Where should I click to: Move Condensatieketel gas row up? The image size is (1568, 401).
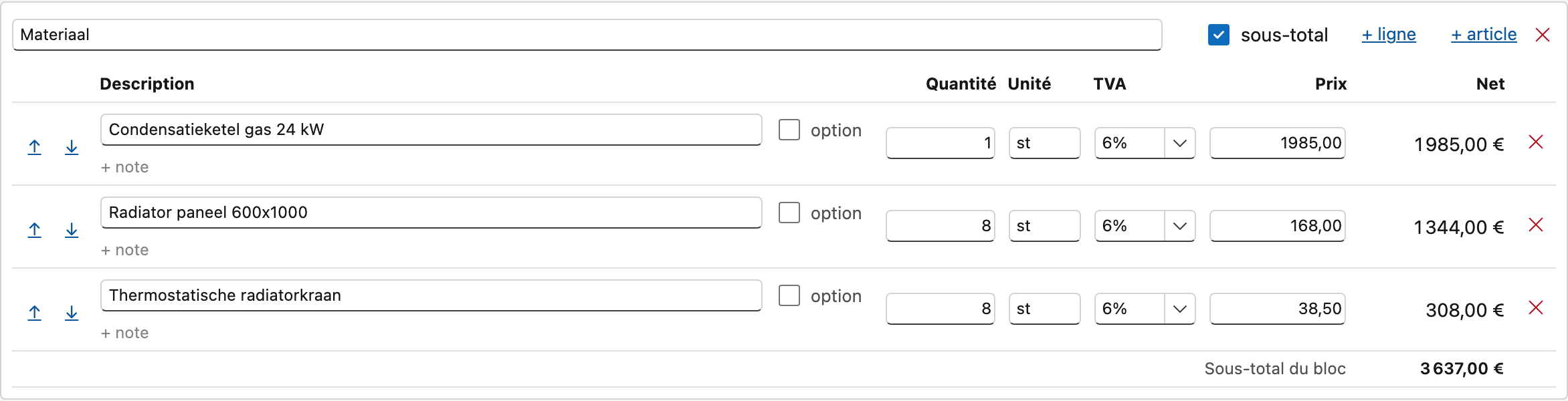coord(35,147)
